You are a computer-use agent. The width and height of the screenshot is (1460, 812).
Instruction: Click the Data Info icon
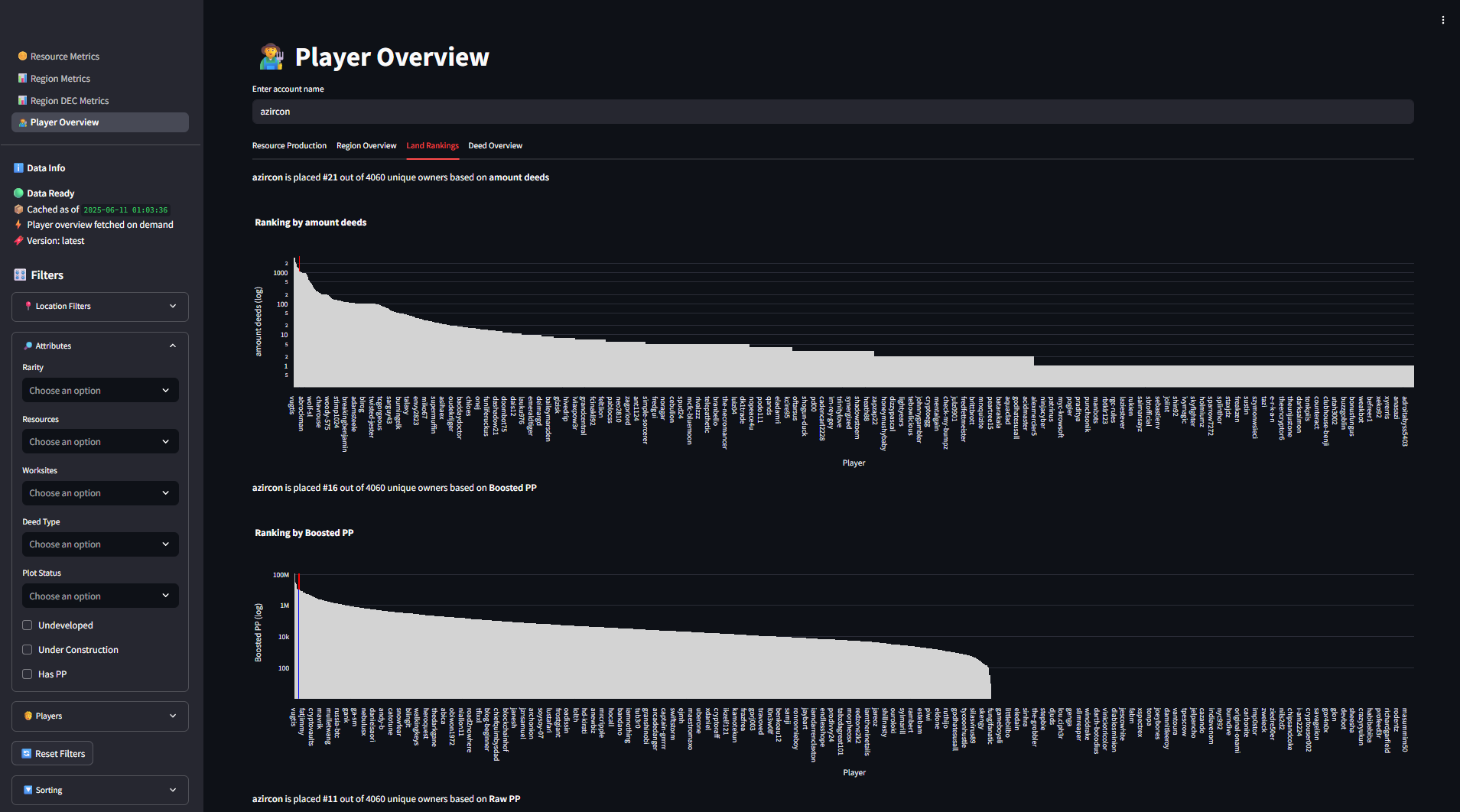(x=19, y=168)
